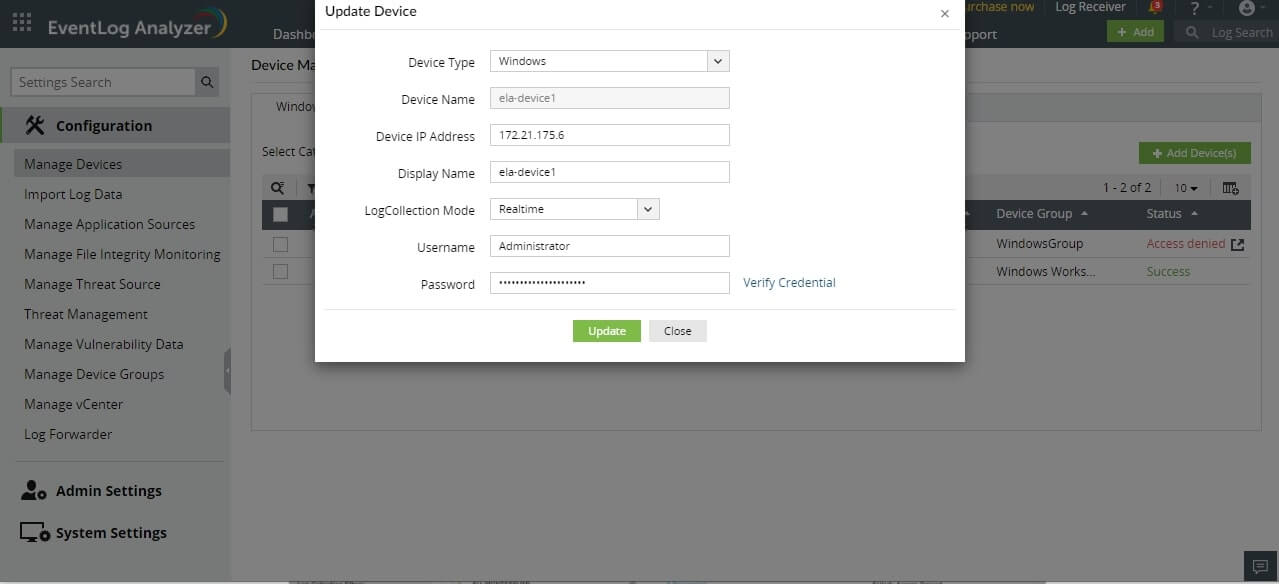Toggle the select-all checkbox in the table header

[x=280, y=214]
